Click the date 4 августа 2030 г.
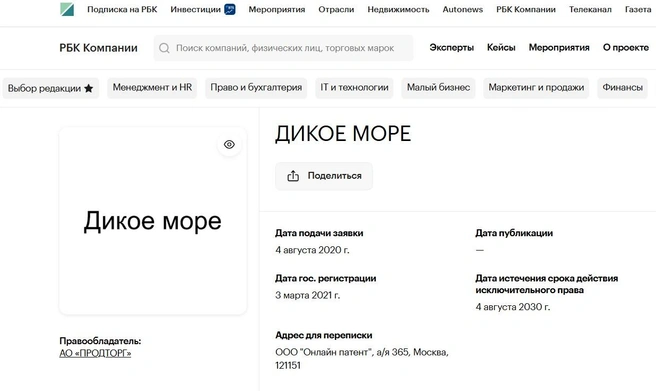This screenshot has height=391, width=656. pos(512,307)
